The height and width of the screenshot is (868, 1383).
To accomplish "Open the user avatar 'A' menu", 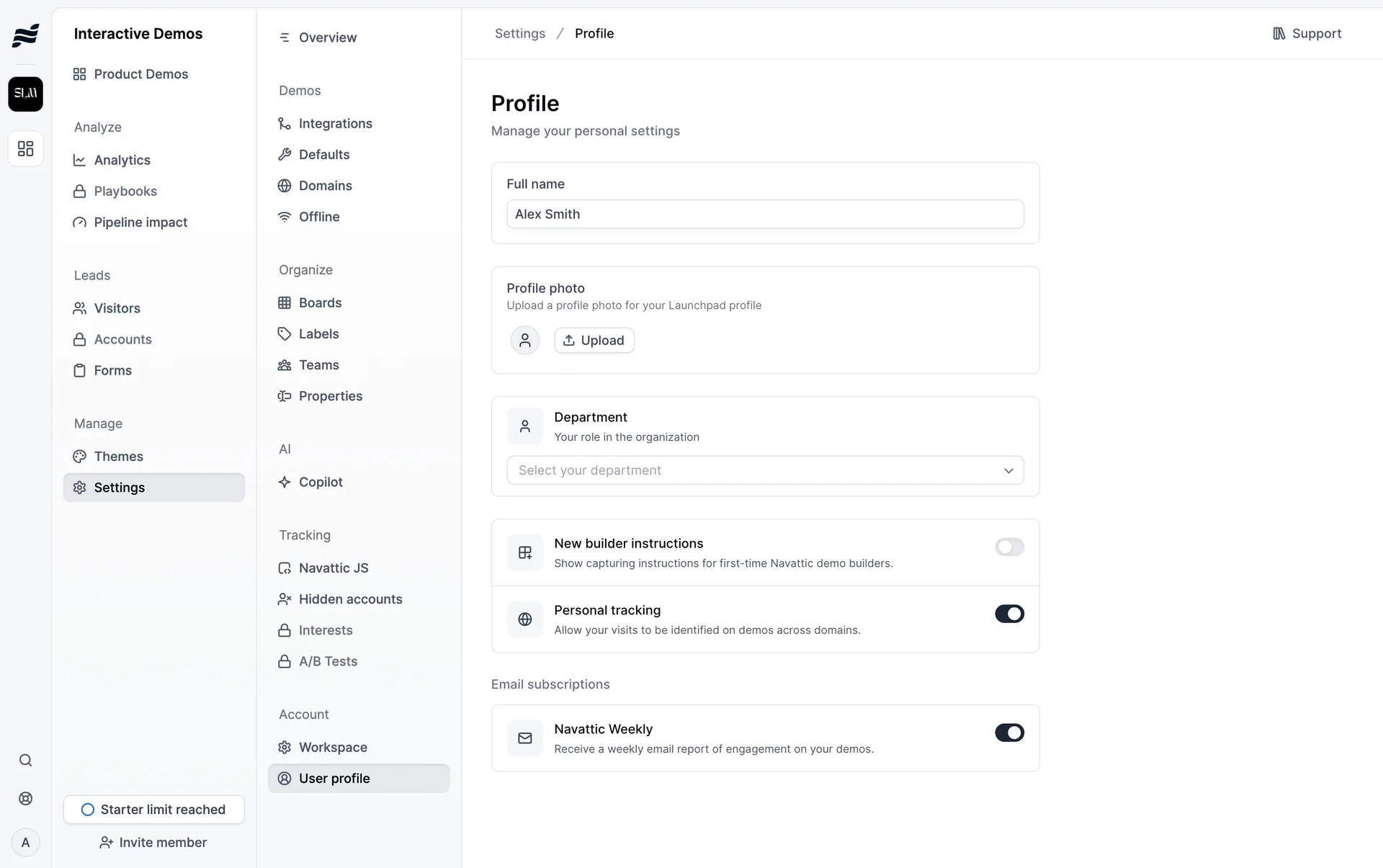I will pos(25,842).
